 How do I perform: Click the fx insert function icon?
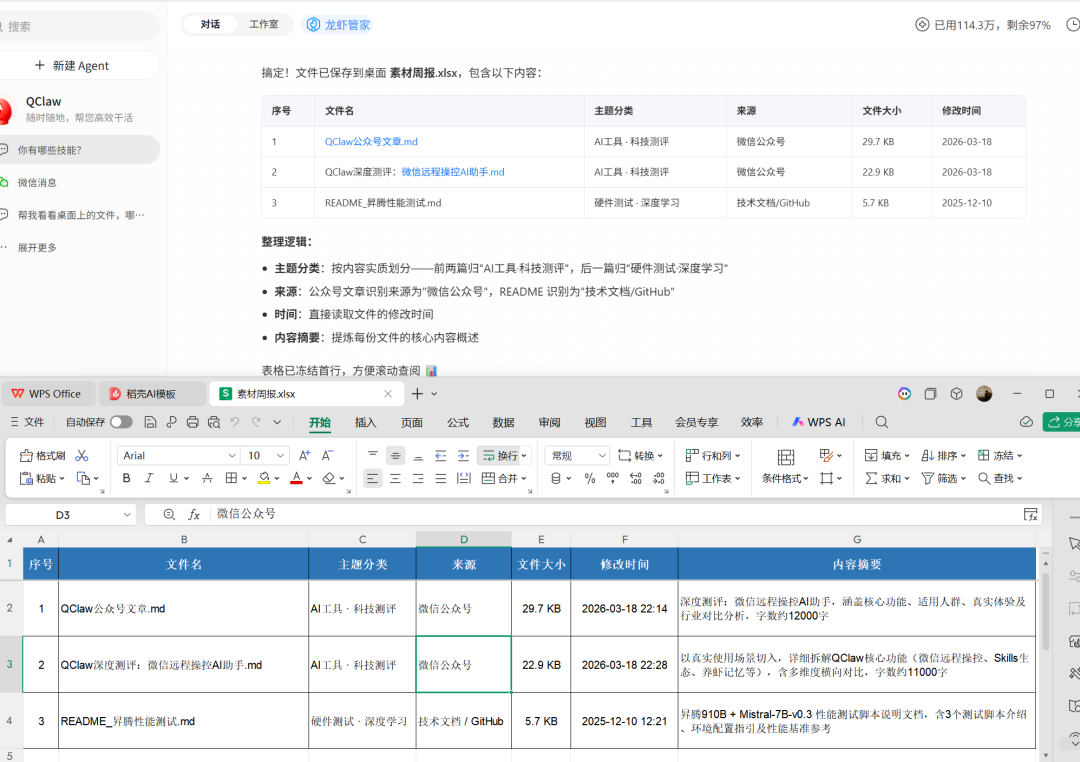(x=194, y=514)
